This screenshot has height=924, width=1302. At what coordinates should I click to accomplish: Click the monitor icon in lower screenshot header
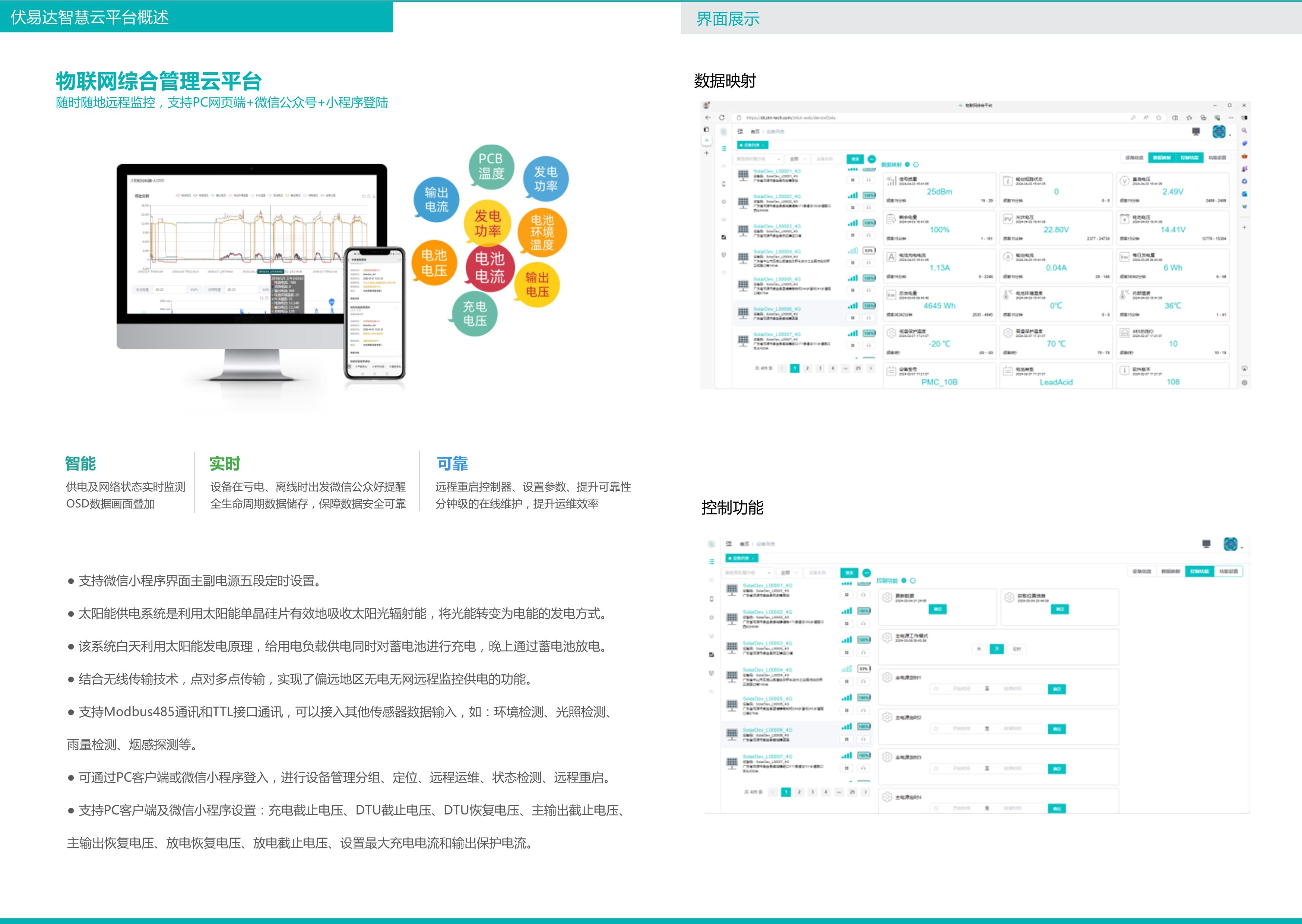pyautogui.click(x=1206, y=544)
